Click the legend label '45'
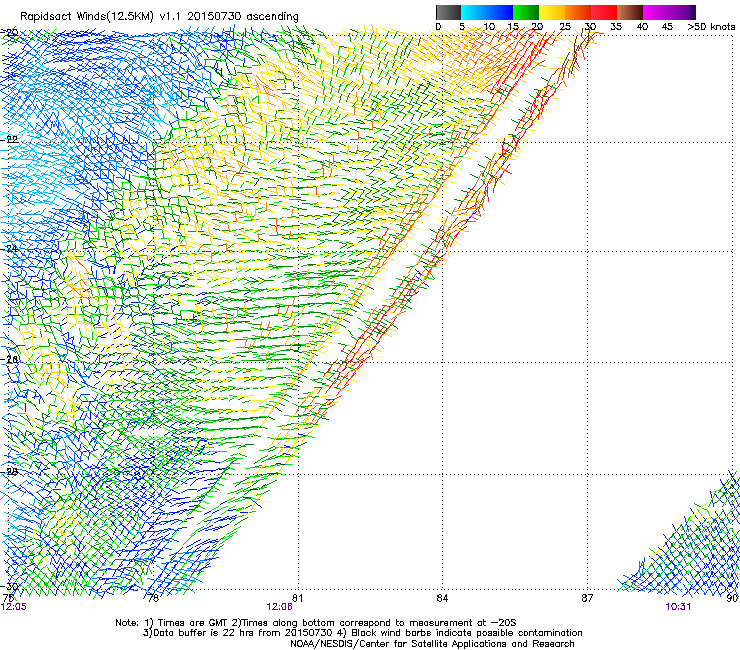Screen dimensions: 740x650 [667, 27]
